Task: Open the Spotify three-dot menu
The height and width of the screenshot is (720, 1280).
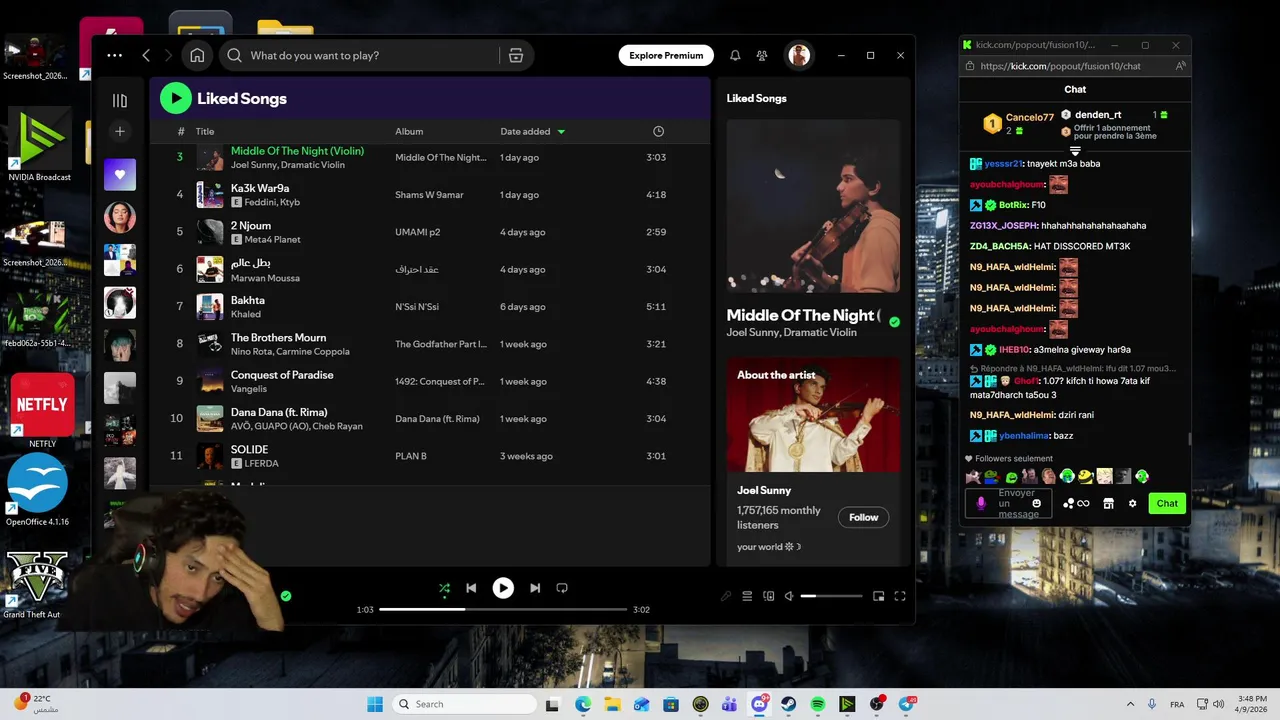Action: coord(114,56)
